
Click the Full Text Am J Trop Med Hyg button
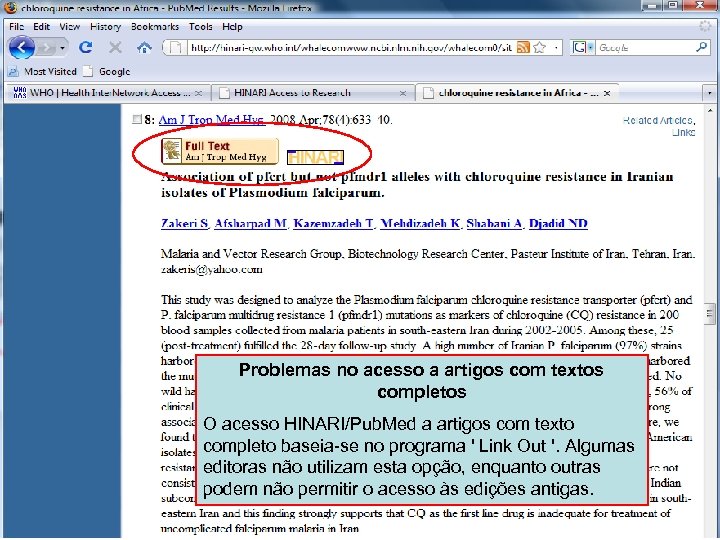pos(220,151)
